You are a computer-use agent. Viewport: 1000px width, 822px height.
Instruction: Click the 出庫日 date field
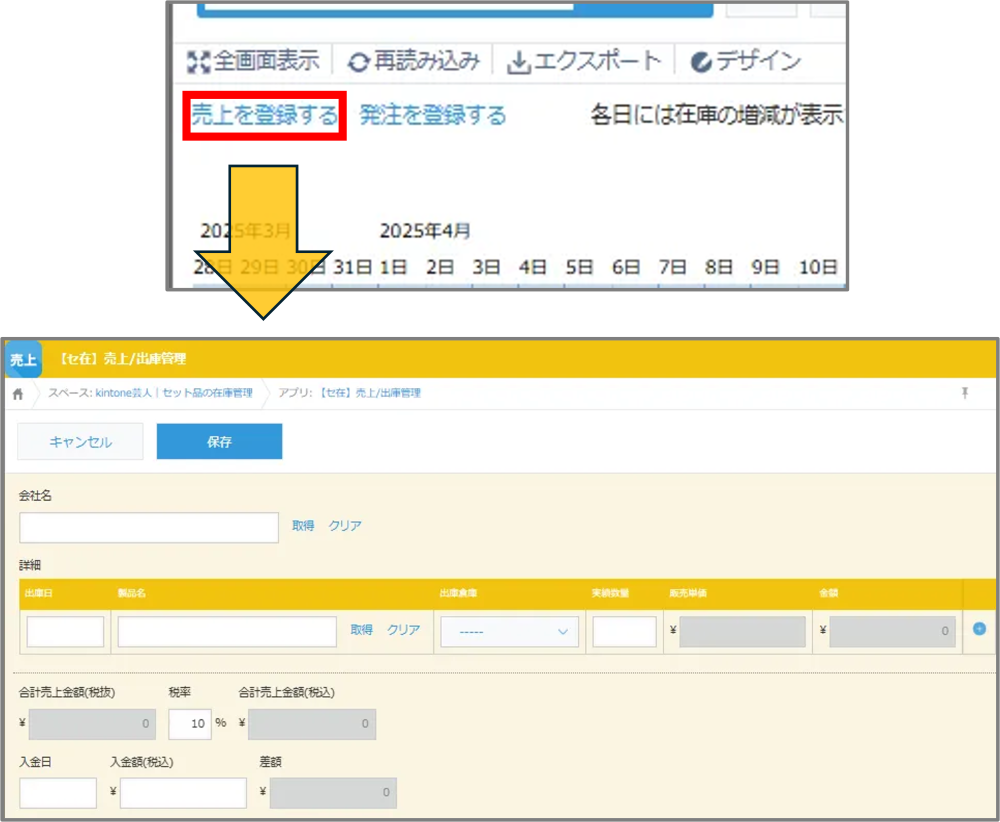(x=65, y=632)
